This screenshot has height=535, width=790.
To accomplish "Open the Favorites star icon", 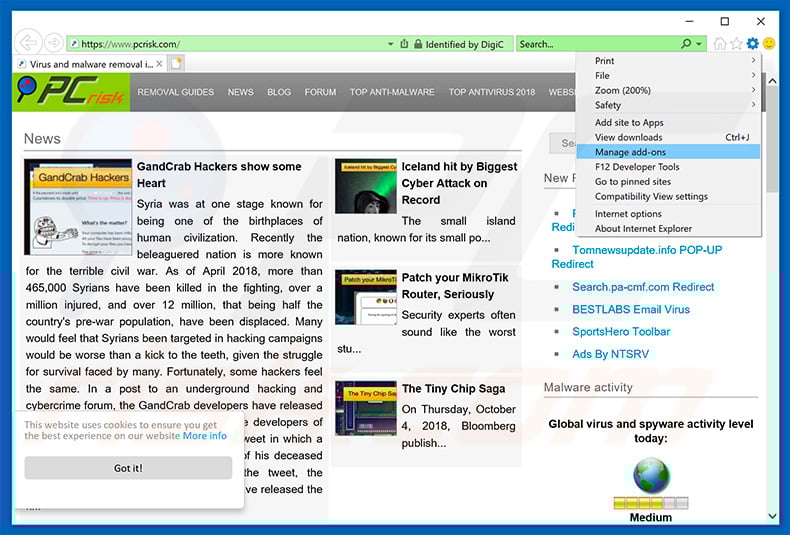I will click(x=736, y=44).
